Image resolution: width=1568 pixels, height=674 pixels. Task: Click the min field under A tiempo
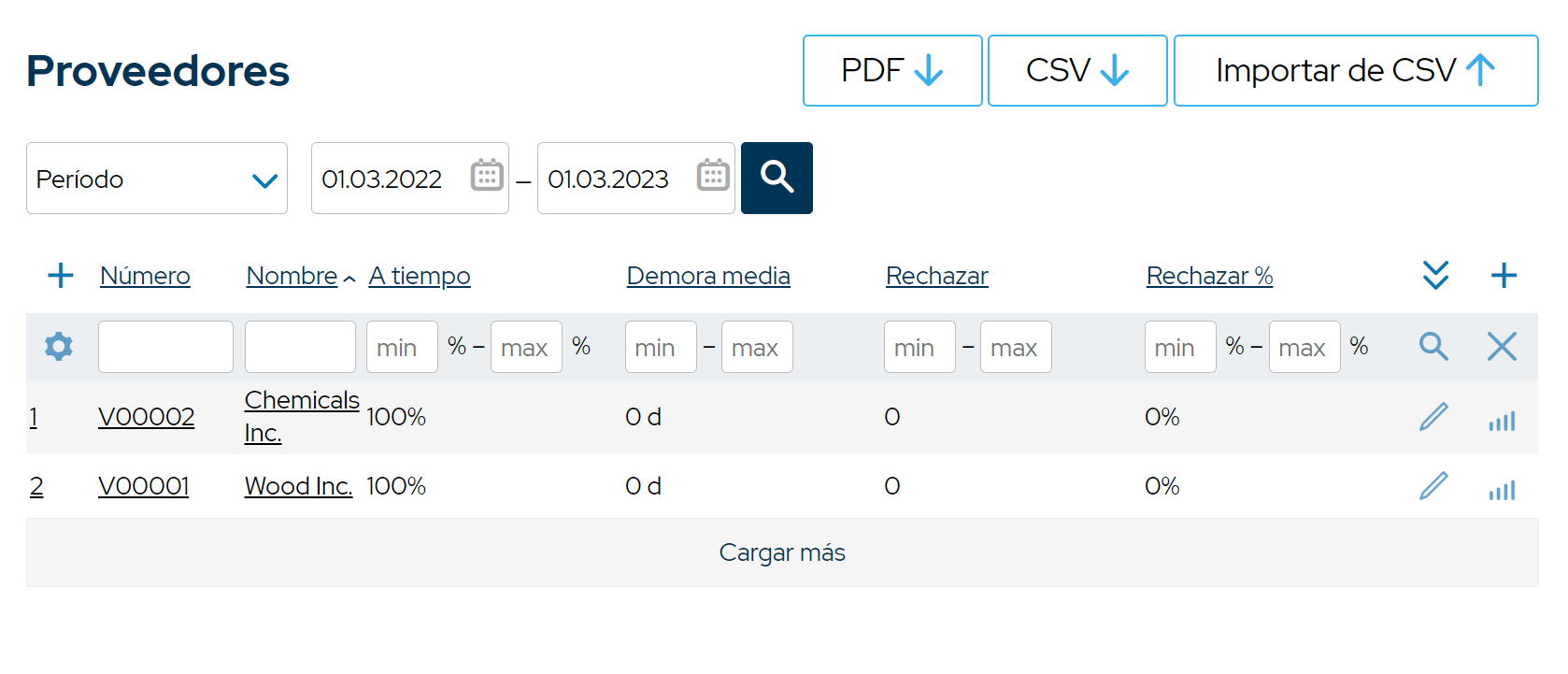point(402,346)
